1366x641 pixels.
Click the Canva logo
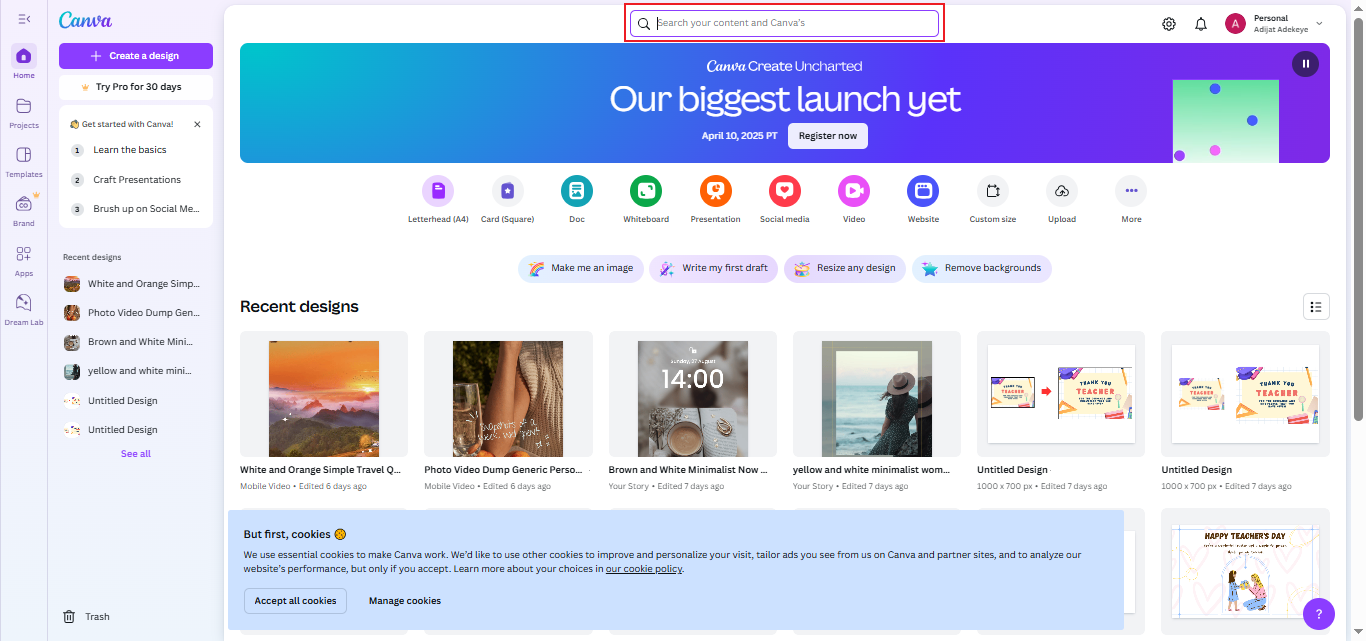pos(86,20)
